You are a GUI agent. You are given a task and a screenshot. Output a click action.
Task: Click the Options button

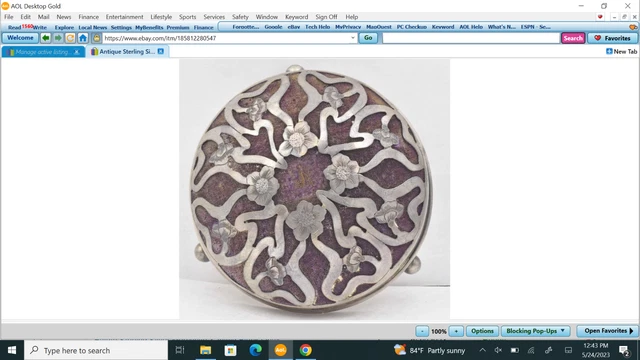(482, 331)
